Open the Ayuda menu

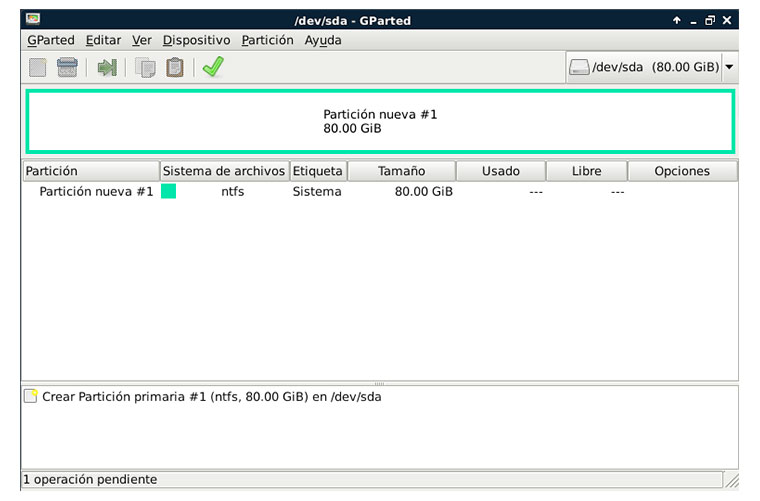323,40
